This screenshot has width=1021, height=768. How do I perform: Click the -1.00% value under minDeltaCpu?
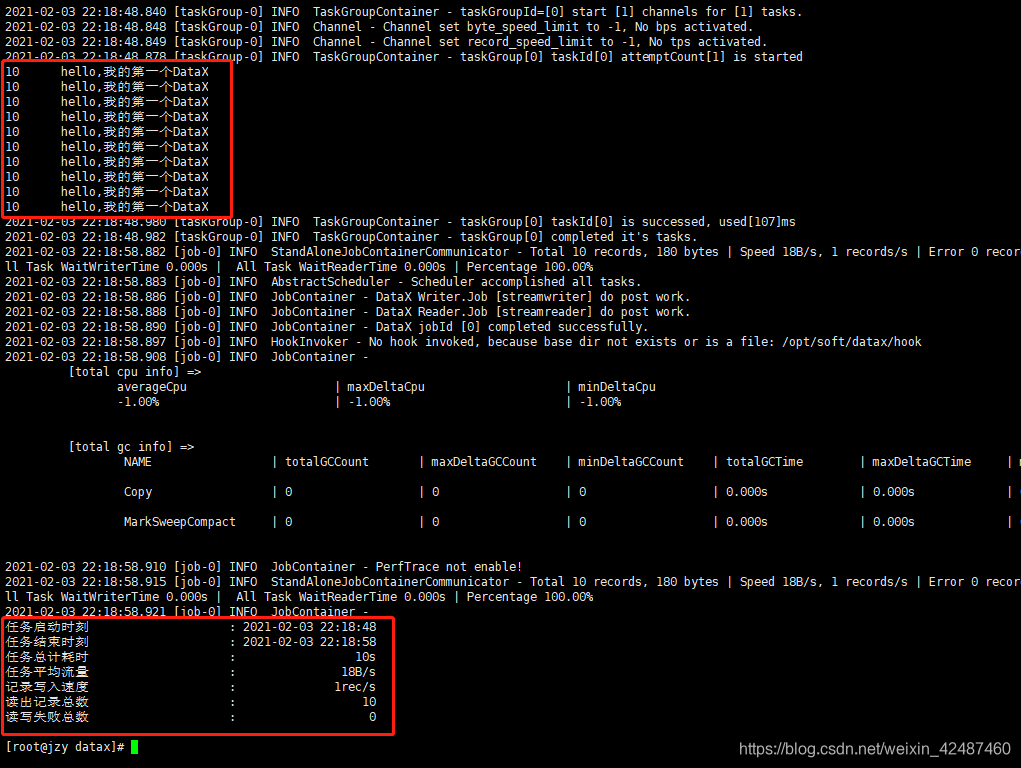point(600,402)
